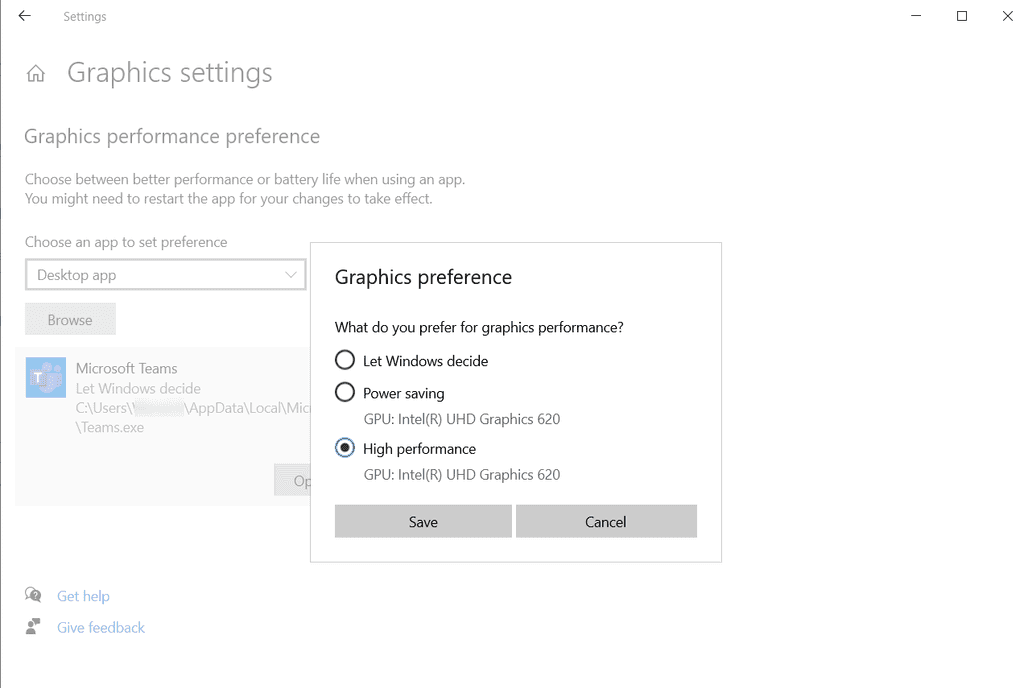
Task: Click the Give feedback person icon
Action: tap(33, 627)
